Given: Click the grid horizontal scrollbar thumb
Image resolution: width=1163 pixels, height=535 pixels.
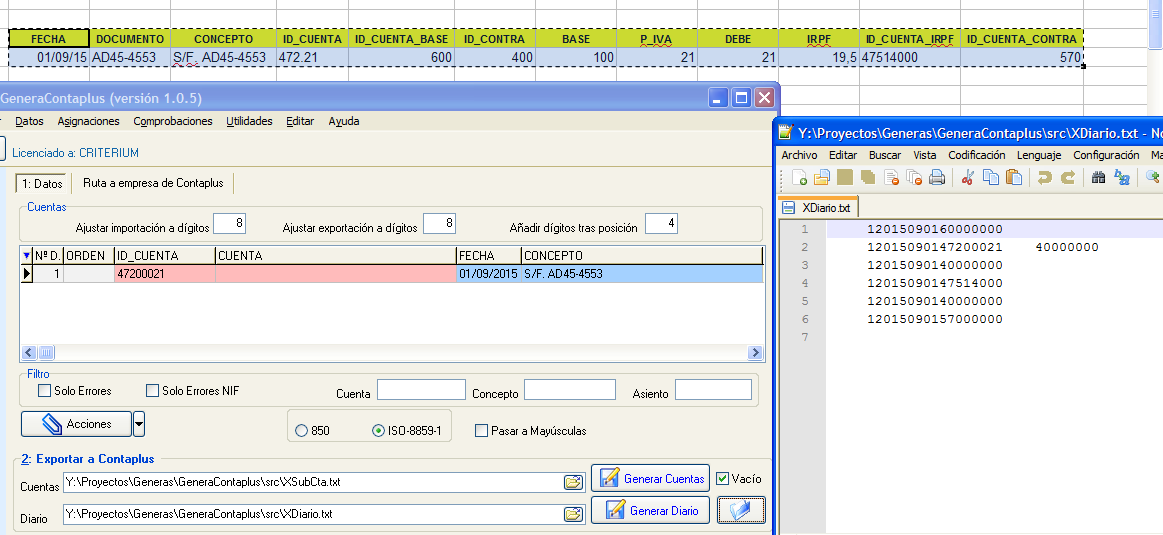Looking at the screenshot, I should pyautogui.click(x=46, y=352).
